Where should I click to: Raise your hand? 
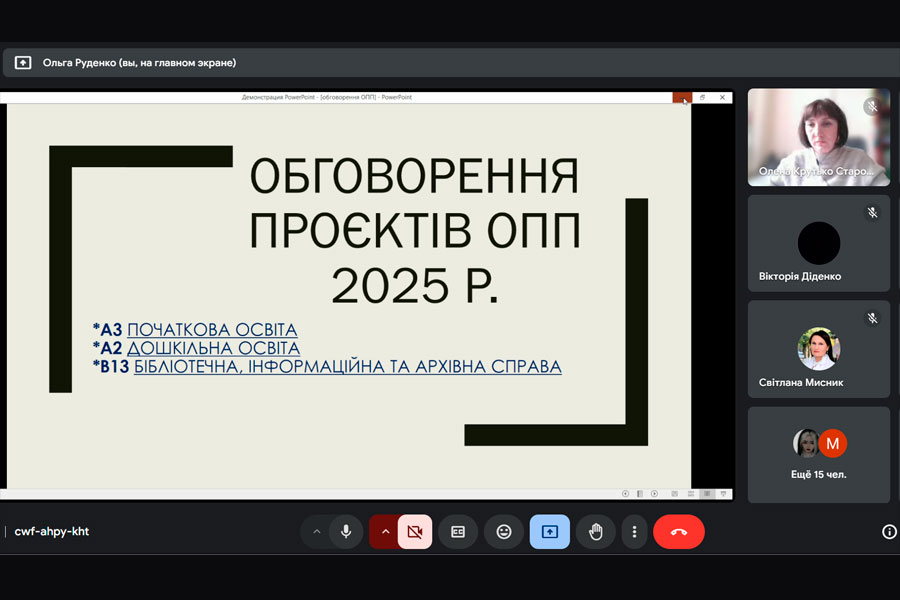coord(596,532)
